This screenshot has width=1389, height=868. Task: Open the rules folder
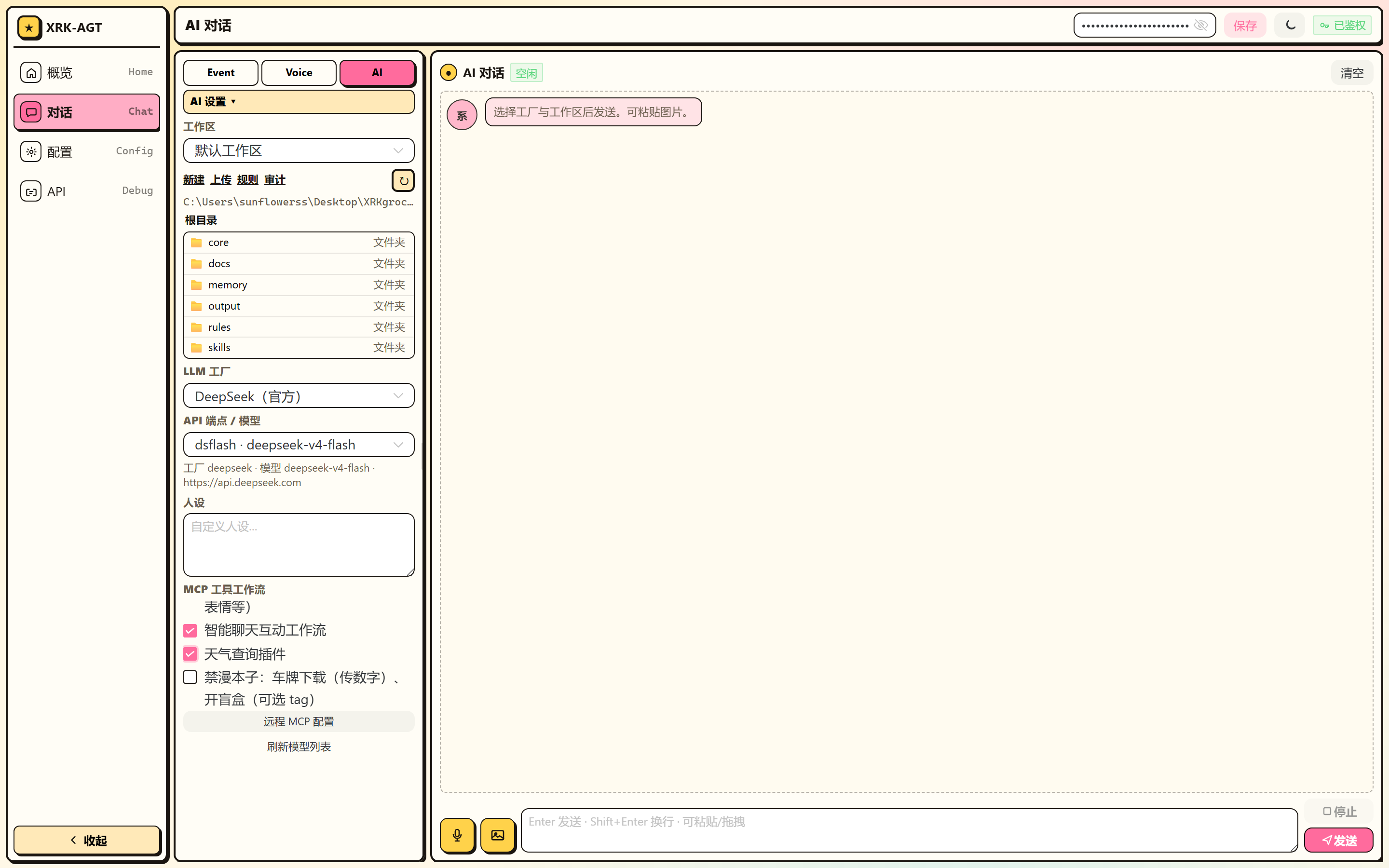coord(299,327)
